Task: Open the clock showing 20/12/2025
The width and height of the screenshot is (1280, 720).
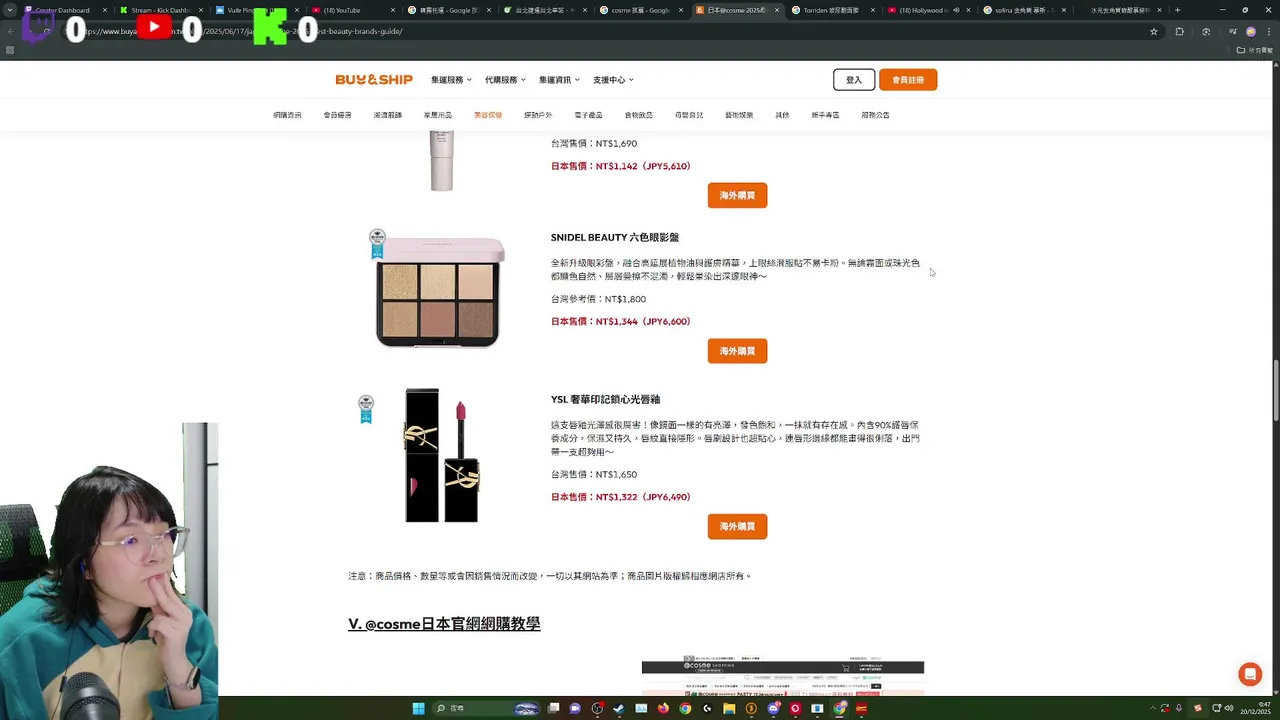Action: [x=1255, y=708]
